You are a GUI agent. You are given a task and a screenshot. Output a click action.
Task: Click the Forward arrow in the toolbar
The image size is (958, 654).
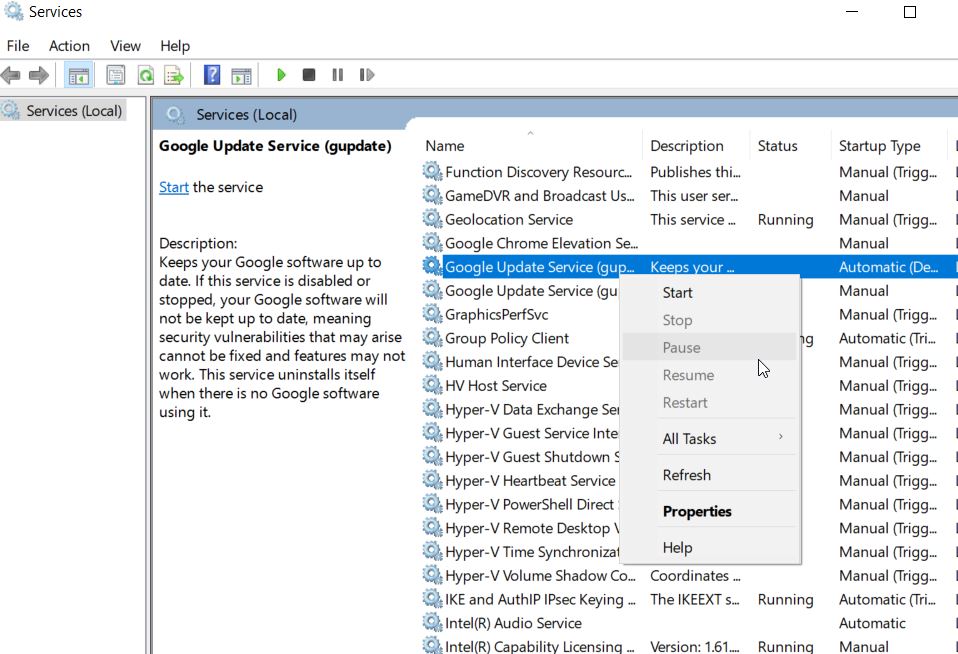point(38,75)
